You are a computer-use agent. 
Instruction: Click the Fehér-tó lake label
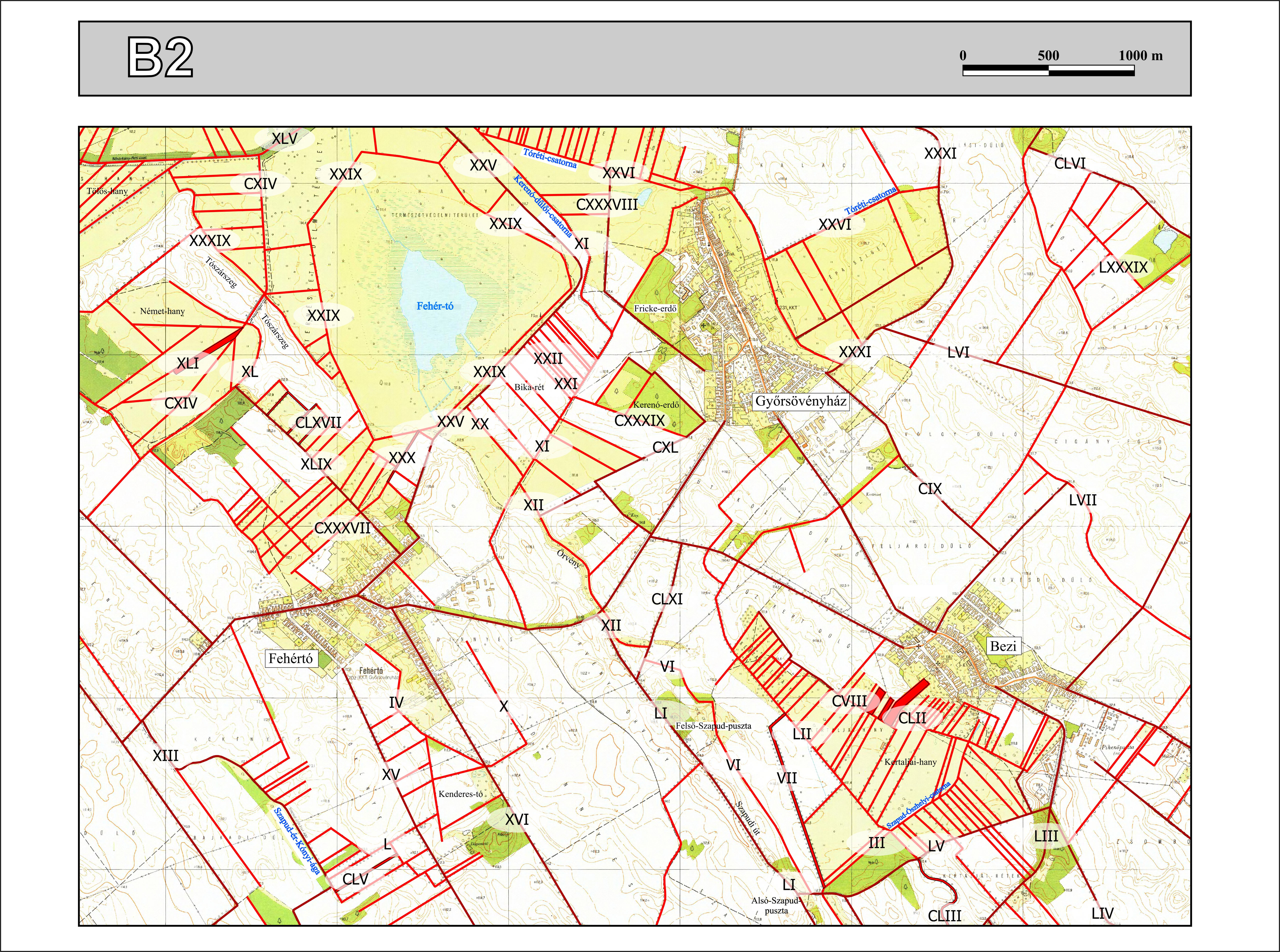pyautogui.click(x=434, y=306)
